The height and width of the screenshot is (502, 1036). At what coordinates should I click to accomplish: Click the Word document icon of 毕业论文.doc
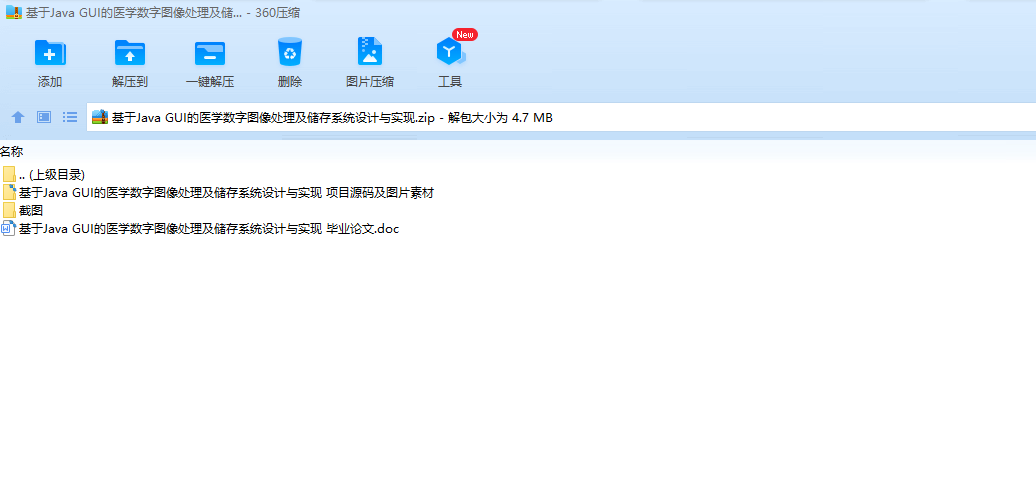point(9,229)
